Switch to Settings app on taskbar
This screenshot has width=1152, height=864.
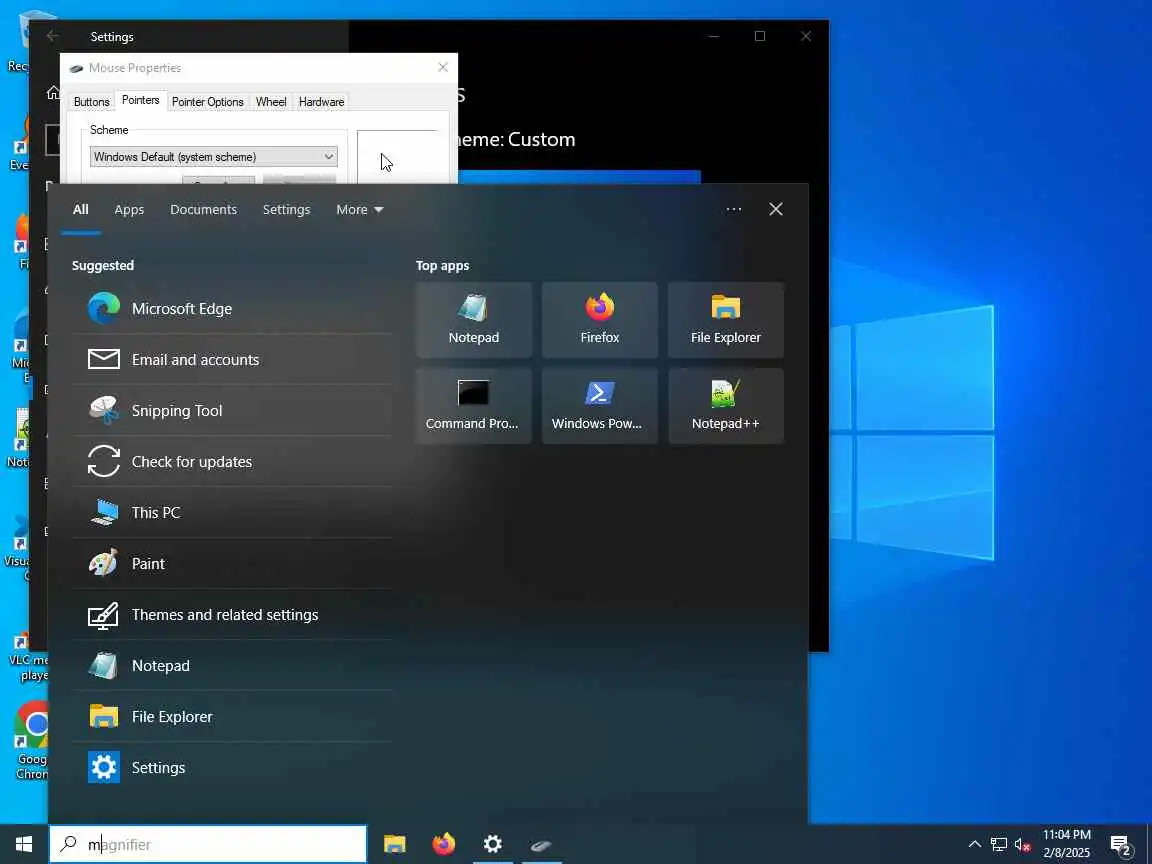tap(492, 844)
